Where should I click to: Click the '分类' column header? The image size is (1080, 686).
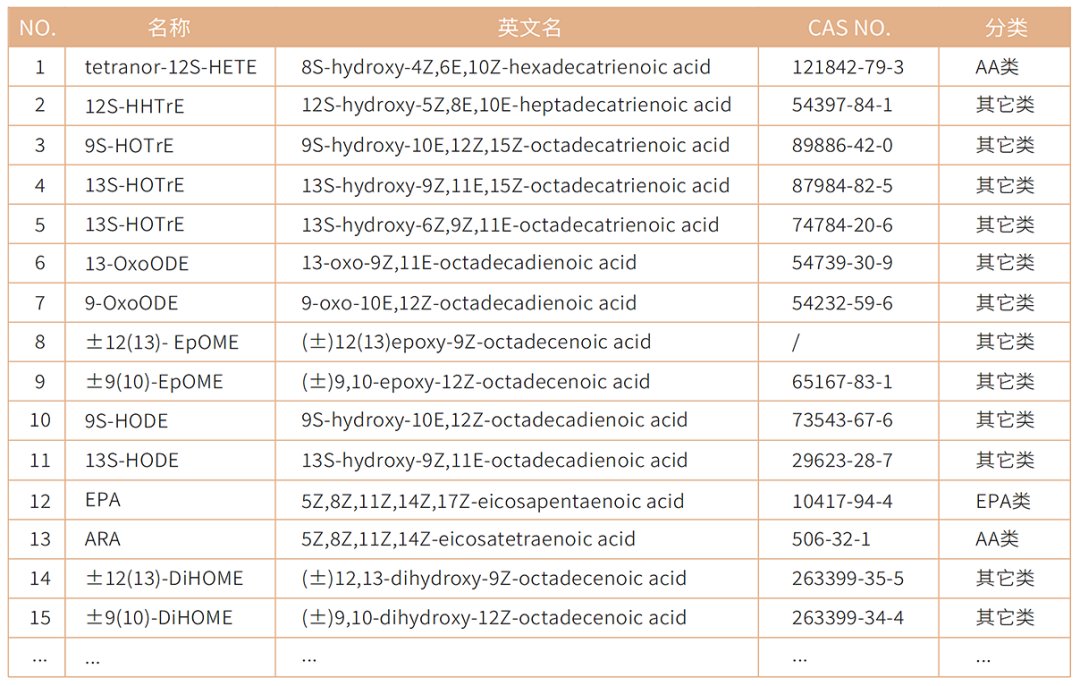click(1005, 28)
